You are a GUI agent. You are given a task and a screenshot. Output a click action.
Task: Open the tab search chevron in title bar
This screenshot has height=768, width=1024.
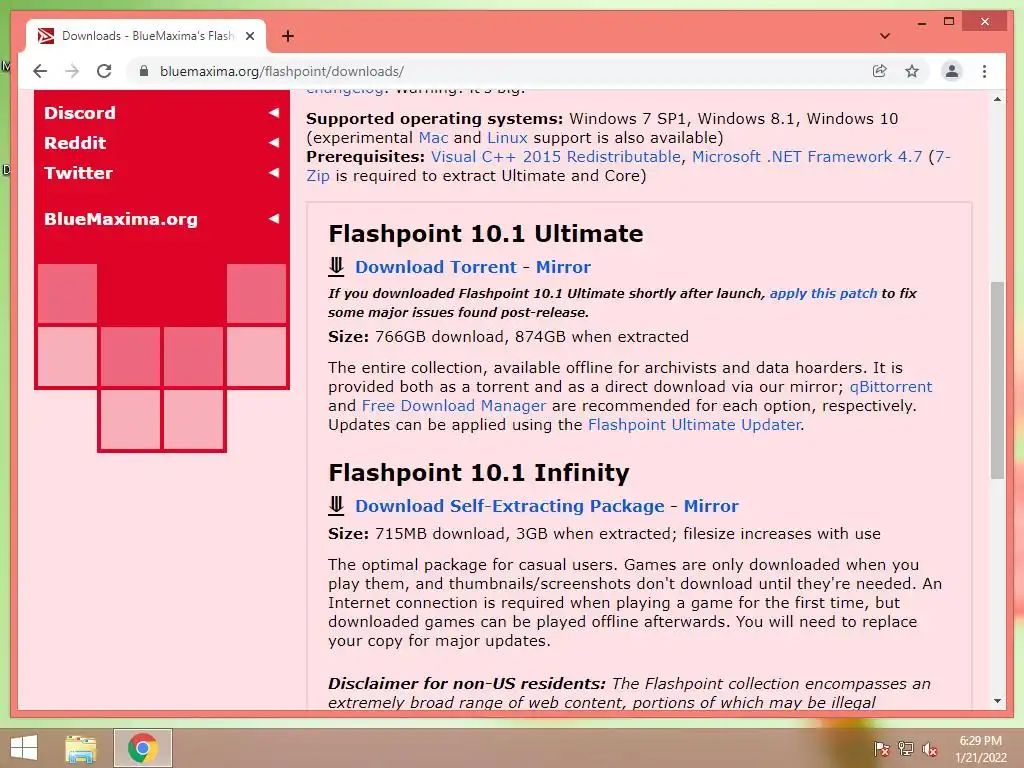click(x=885, y=36)
